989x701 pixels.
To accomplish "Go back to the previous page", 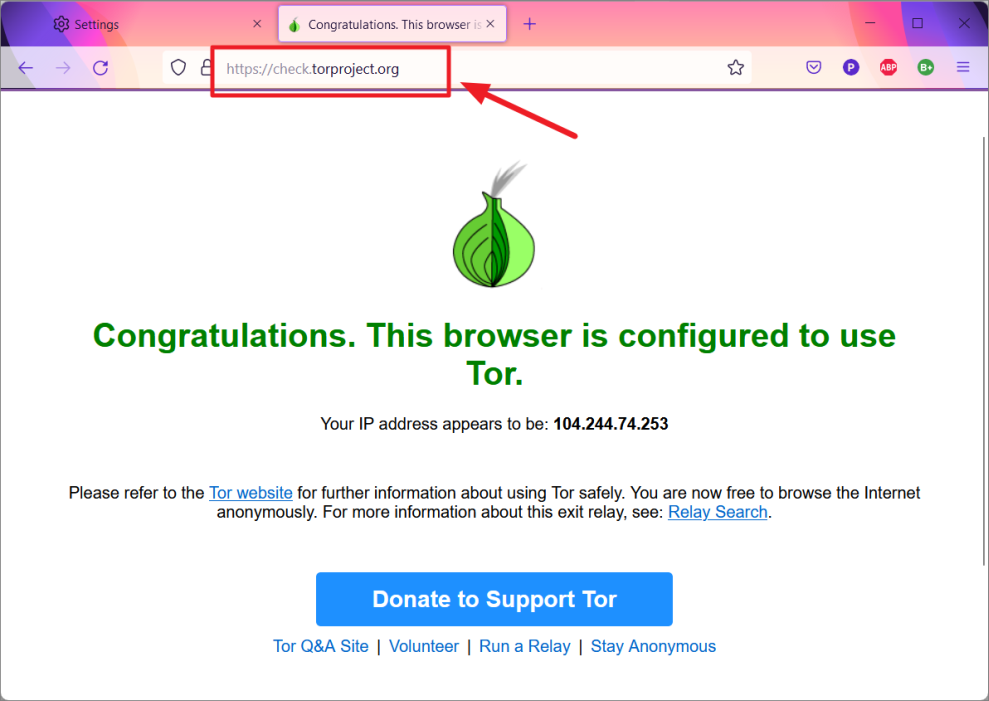I will pos(26,68).
